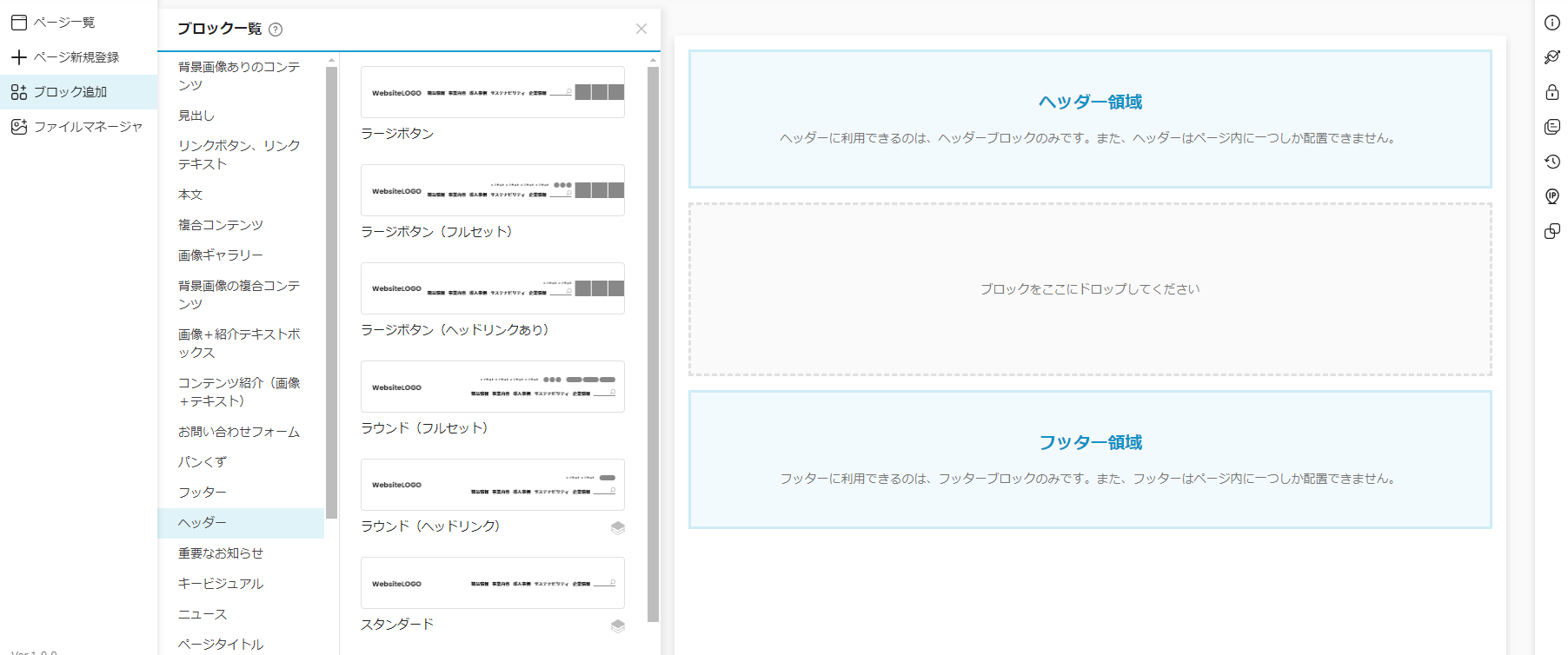Viewport: 1568px width, 655px height.
Task: Click the overlapping squares copy icon
Action: pyautogui.click(x=1551, y=231)
